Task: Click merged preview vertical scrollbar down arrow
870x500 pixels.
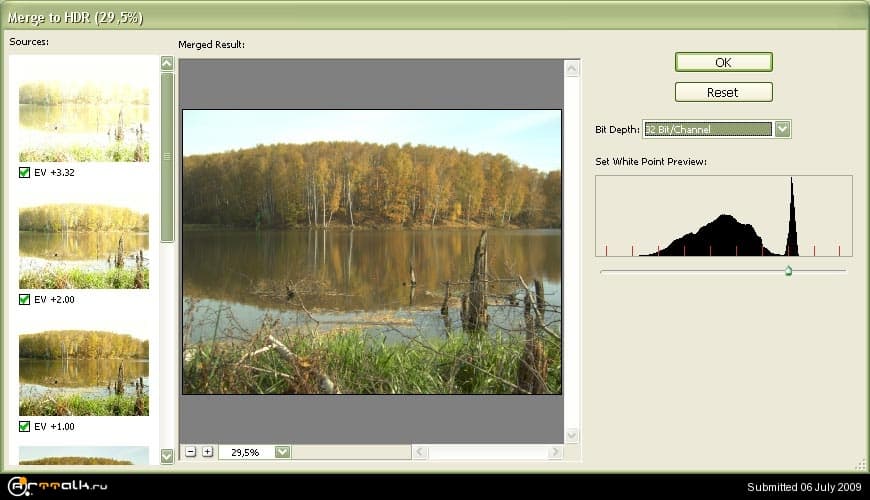Action: [x=572, y=435]
